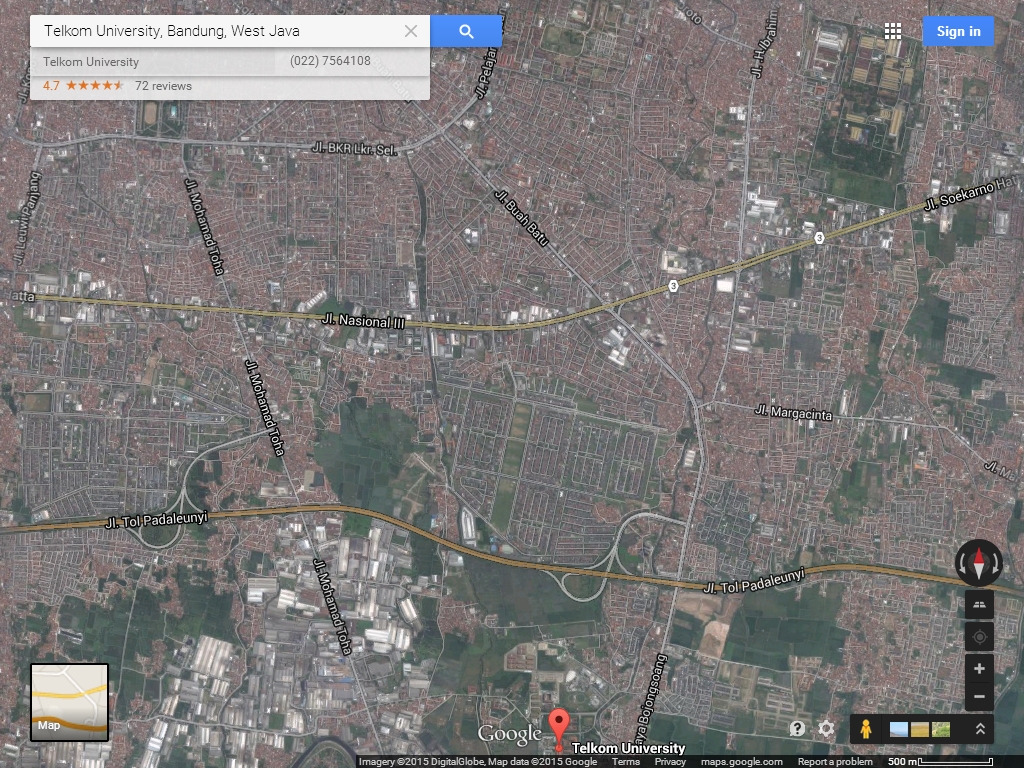Click the Jl. Nasional III road label
Viewport: 1024px width, 768px height.
pos(364,321)
